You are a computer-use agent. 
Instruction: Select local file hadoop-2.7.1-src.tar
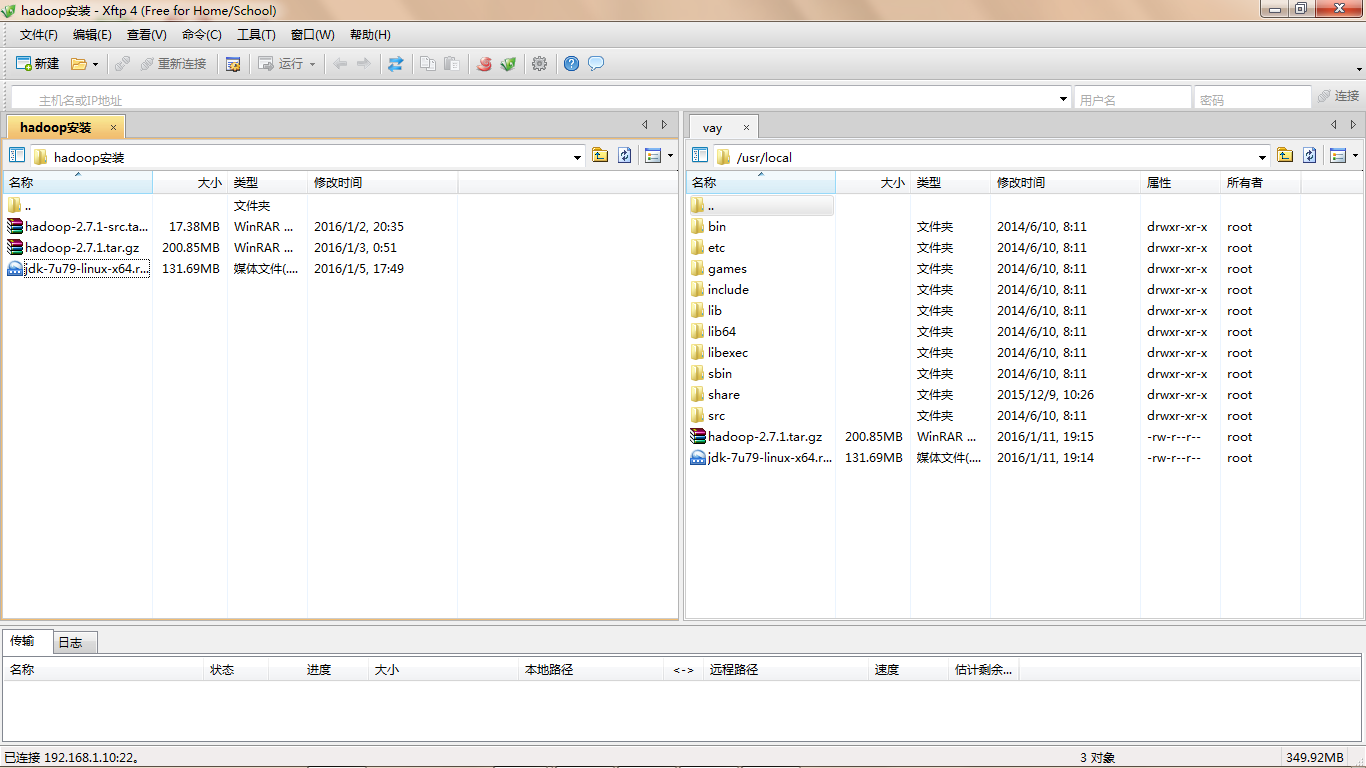[78, 227]
